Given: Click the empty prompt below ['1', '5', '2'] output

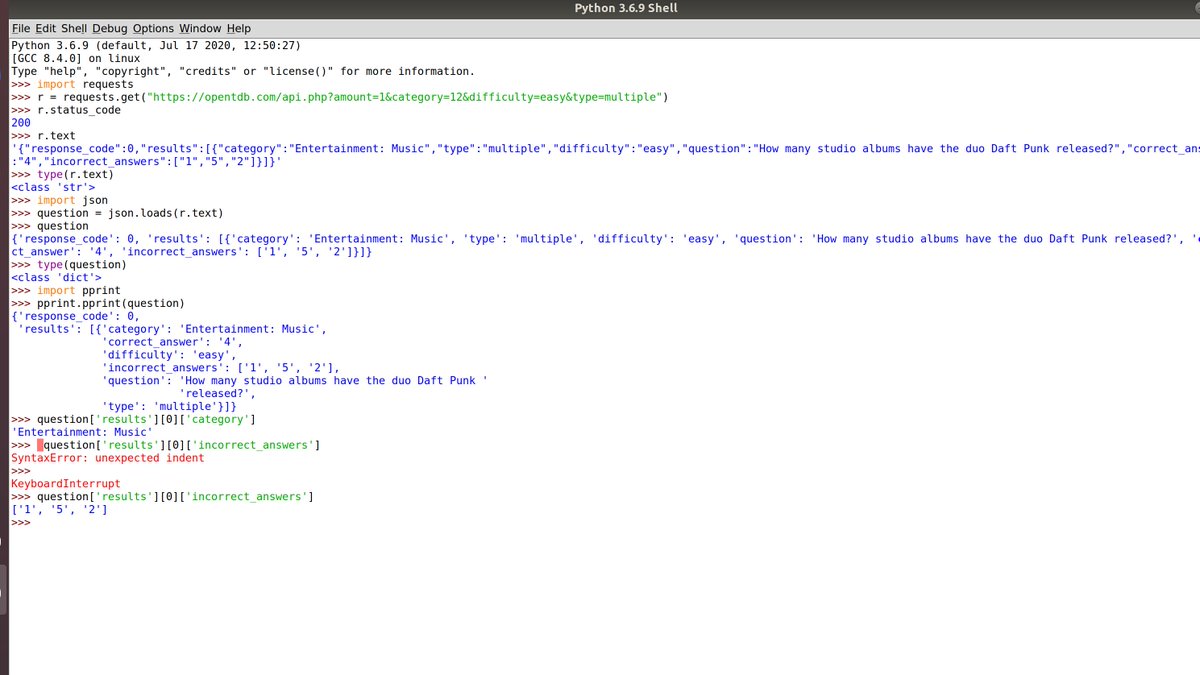Looking at the screenshot, I should pos(21,522).
